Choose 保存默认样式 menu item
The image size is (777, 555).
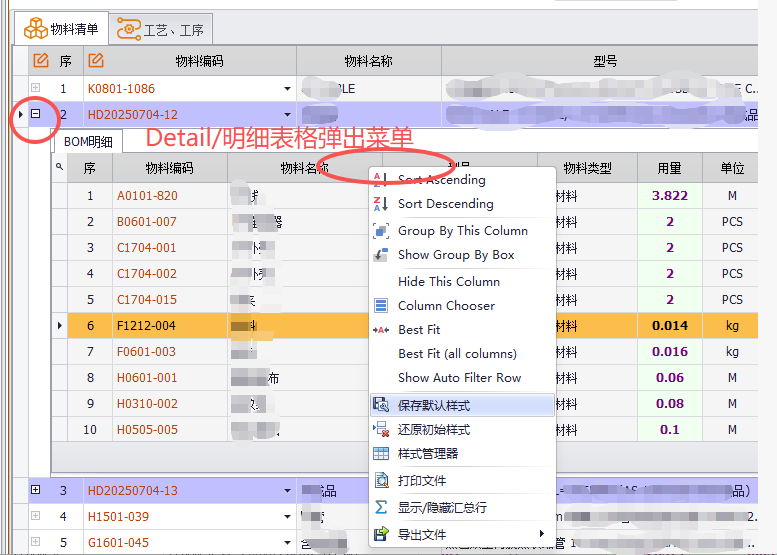[x=462, y=405]
